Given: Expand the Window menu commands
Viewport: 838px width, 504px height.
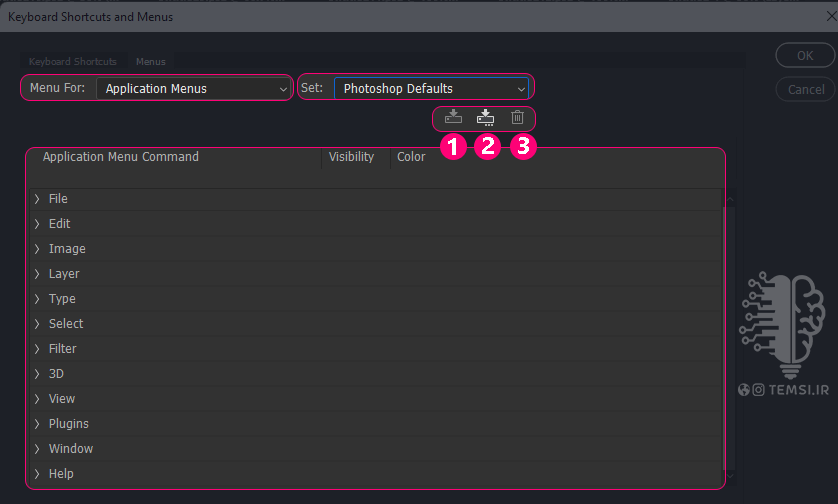Looking at the screenshot, I should 37,449.
